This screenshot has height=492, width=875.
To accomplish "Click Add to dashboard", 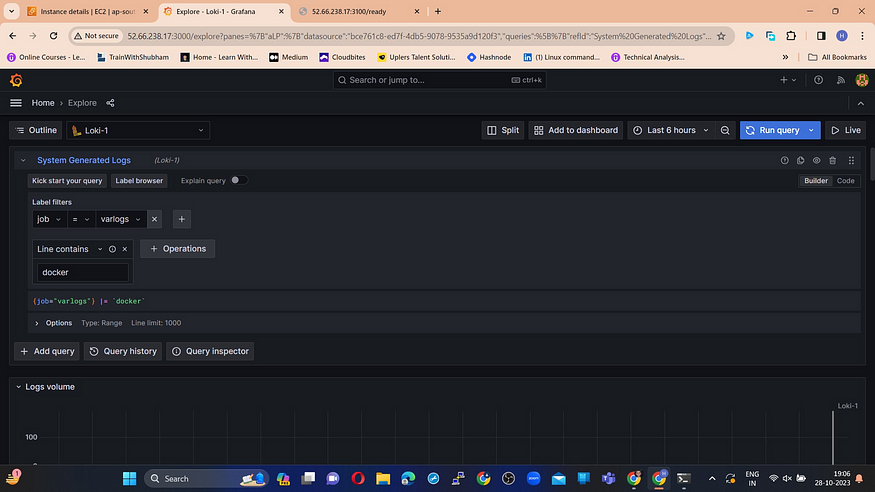I will (576, 130).
